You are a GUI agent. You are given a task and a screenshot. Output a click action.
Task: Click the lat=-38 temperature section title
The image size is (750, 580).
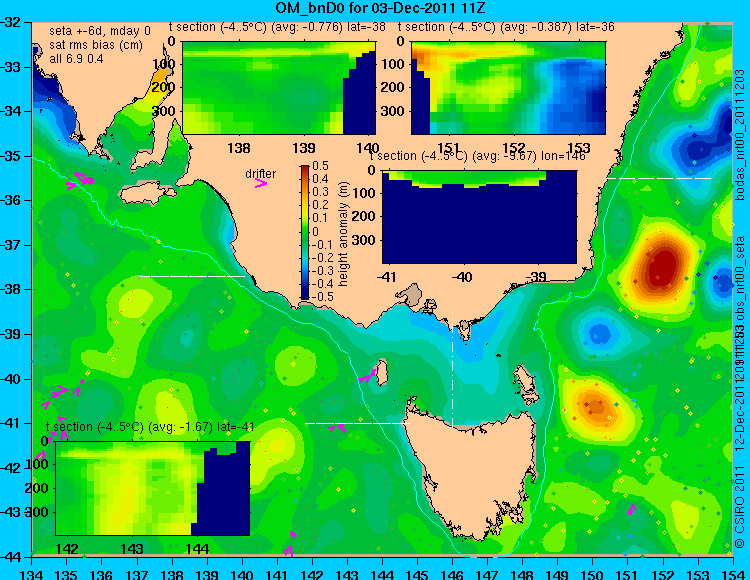click(277, 27)
